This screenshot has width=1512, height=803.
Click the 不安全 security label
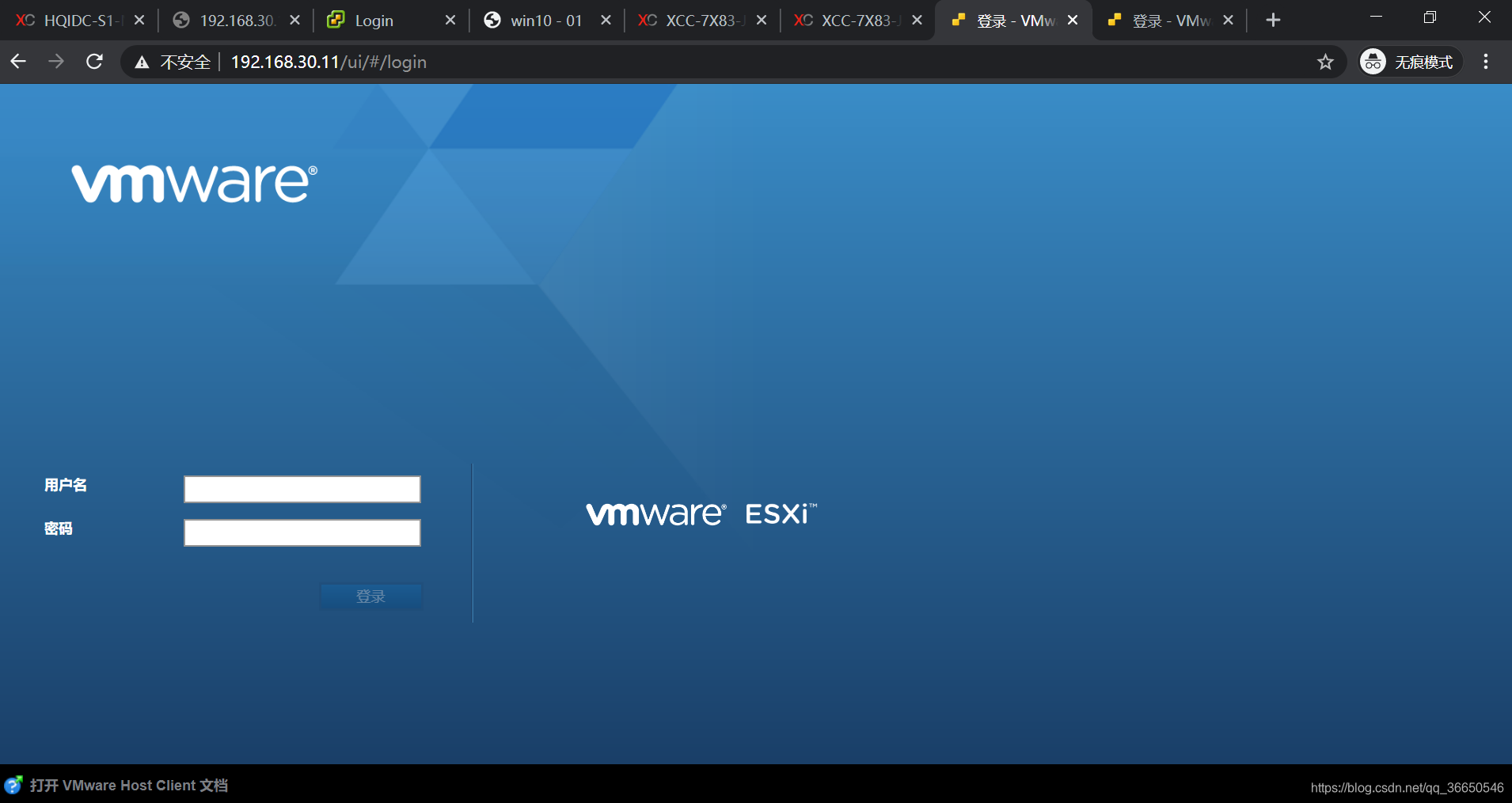pos(185,62)
